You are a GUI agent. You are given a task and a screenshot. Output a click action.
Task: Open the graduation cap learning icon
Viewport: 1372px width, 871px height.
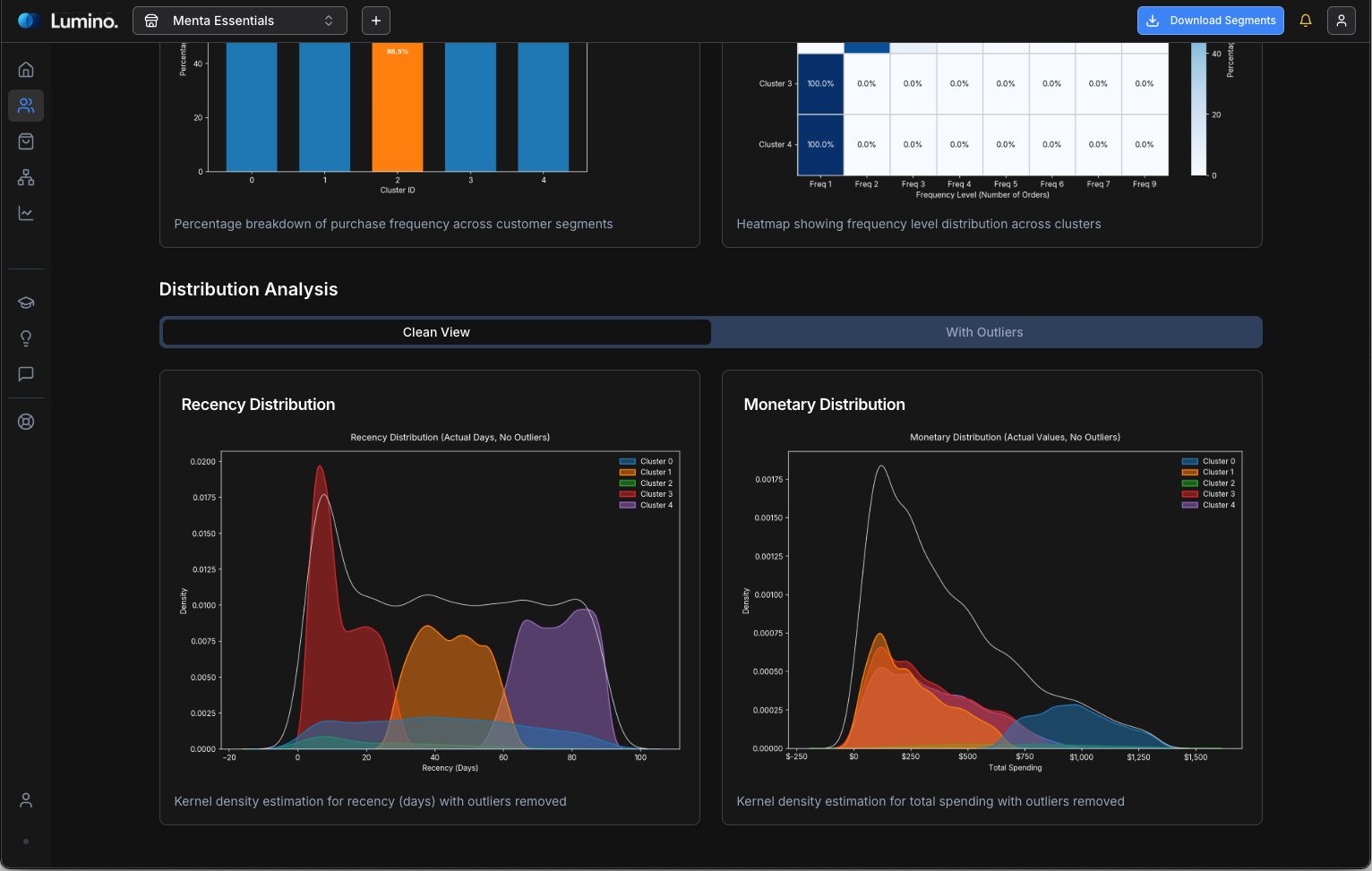coord(26,303)
